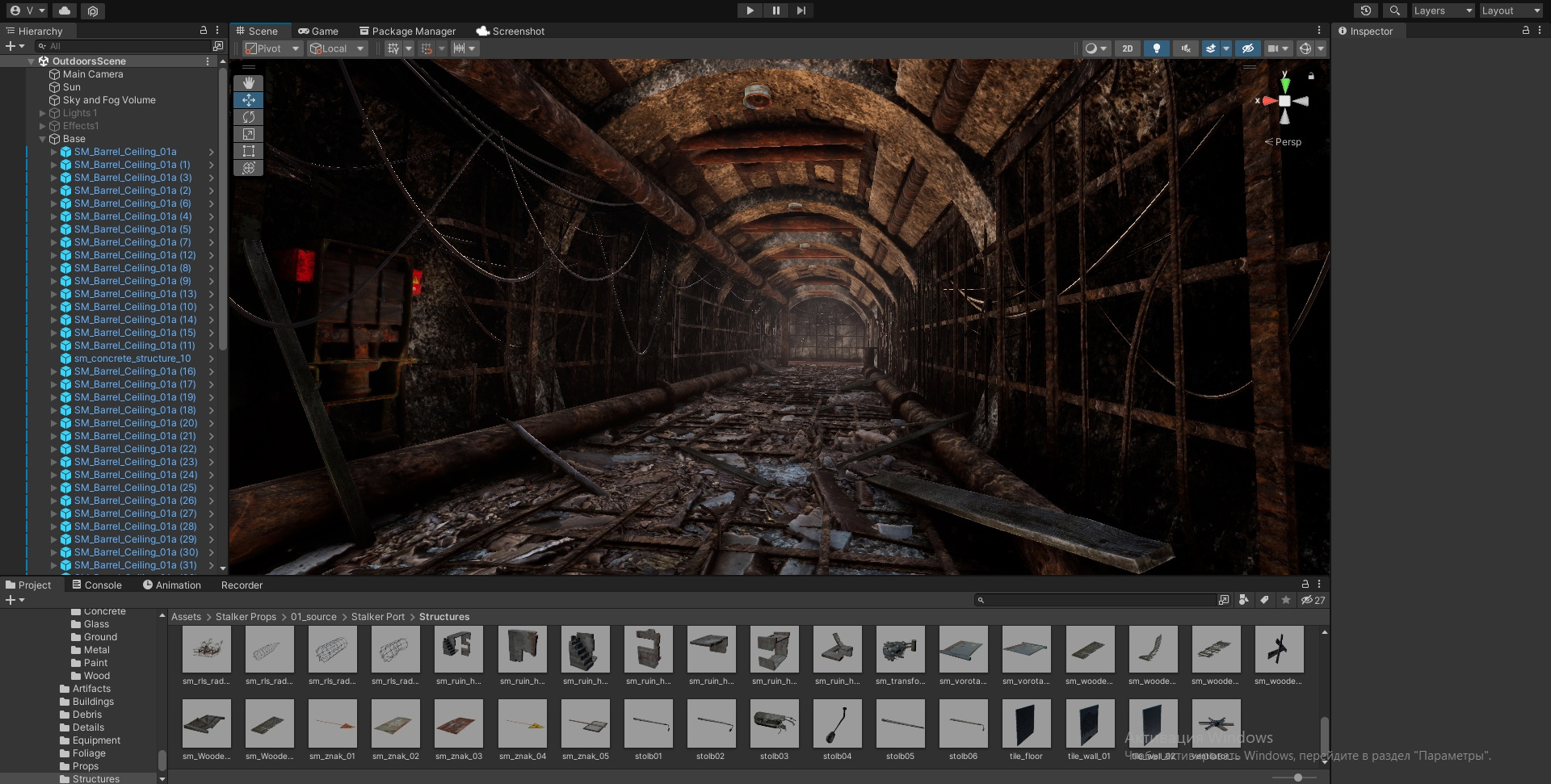
Task: Open the Layers dropdown
Action: (1443, 10)
